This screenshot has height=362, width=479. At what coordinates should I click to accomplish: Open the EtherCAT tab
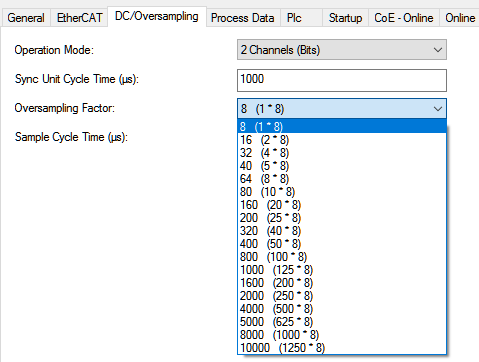[79, 18]
